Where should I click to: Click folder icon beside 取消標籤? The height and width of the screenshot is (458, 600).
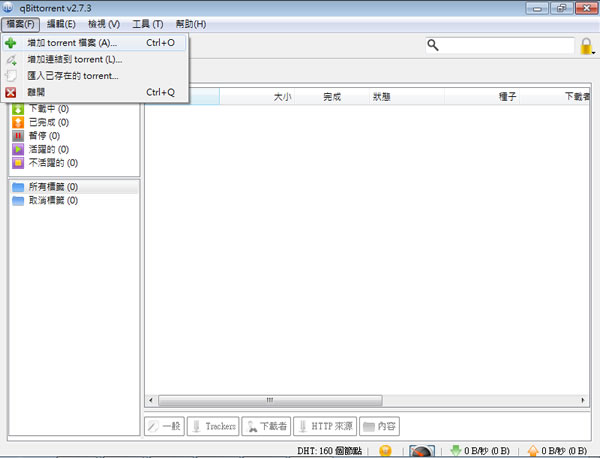(x=18, y=201)
